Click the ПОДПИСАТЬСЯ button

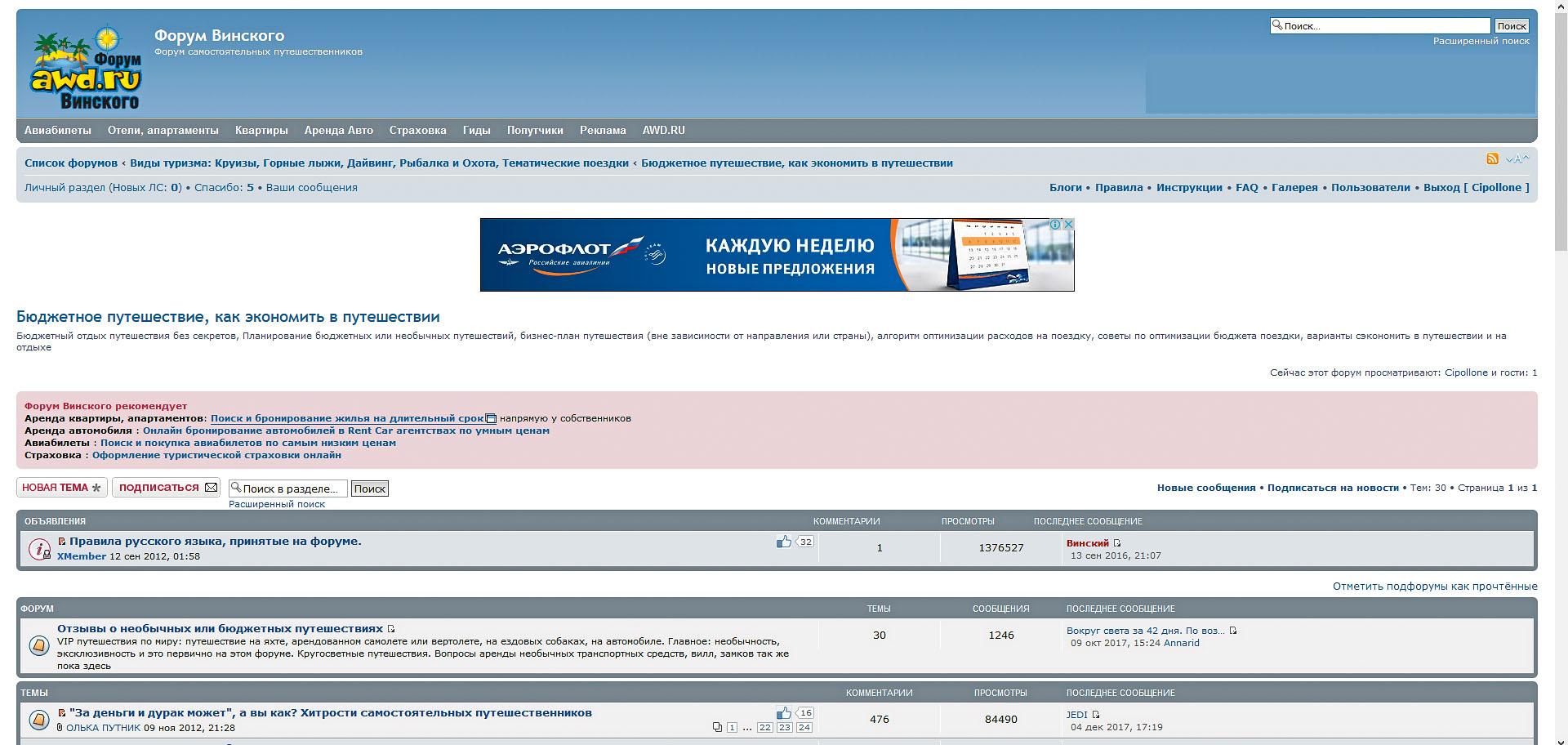pos(167,488)
